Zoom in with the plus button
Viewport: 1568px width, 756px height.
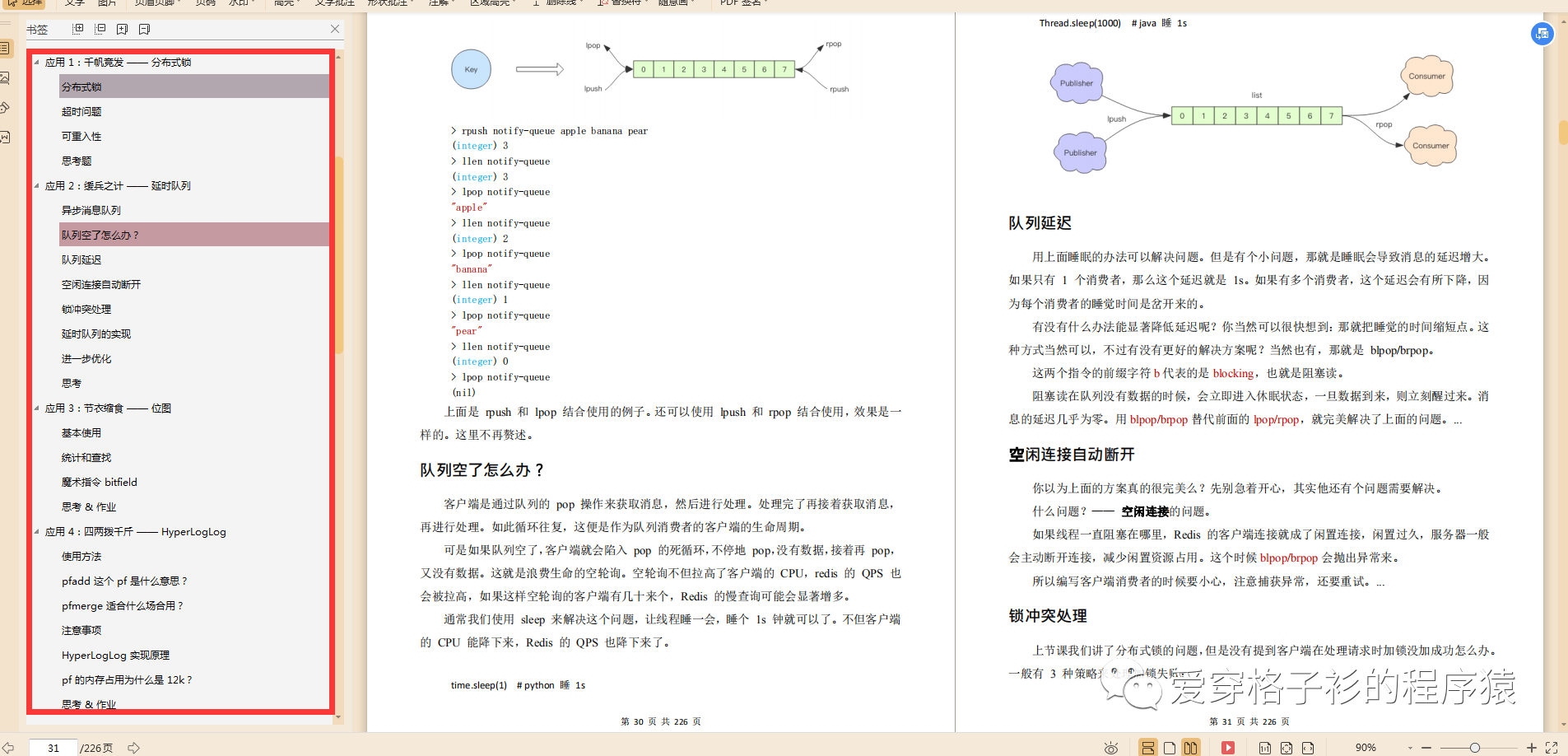(1532, 748)
